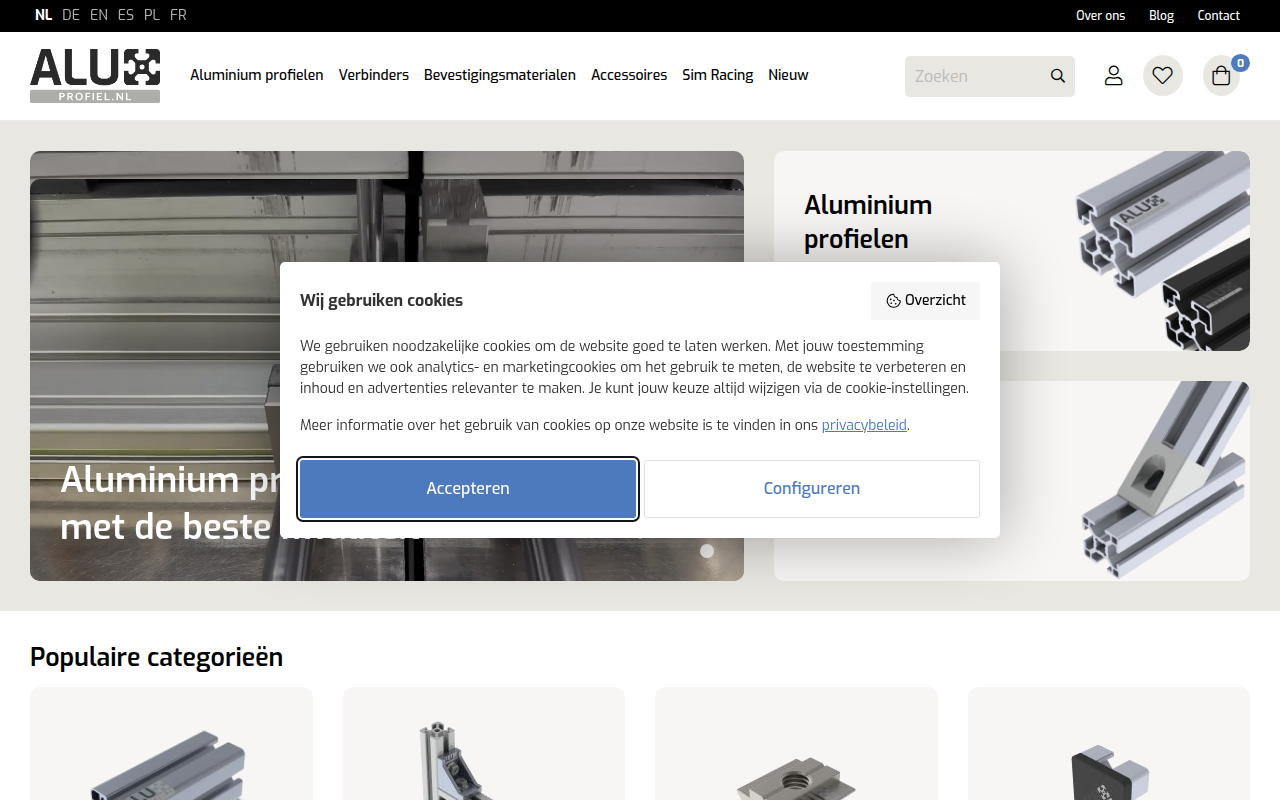Open the Accessoires menu

pyautogui.click(x=629, y=75)
